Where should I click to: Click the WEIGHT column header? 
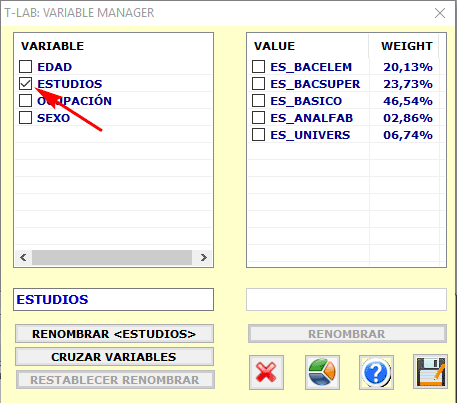tap(407, 46)
